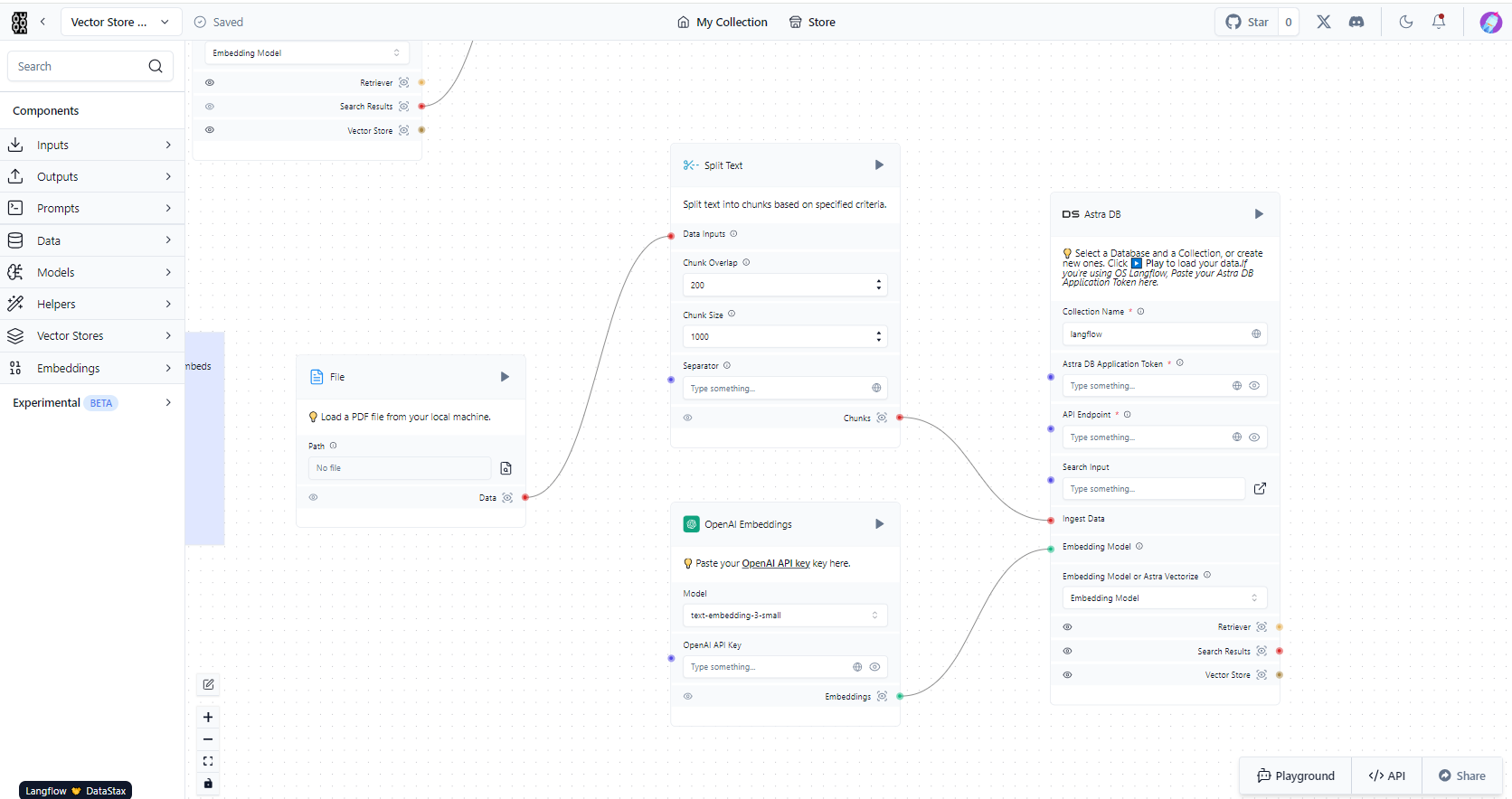Toggle visibility of Embeddings output
Viewport: 1512px width, 799px height.
coord(687,696)
